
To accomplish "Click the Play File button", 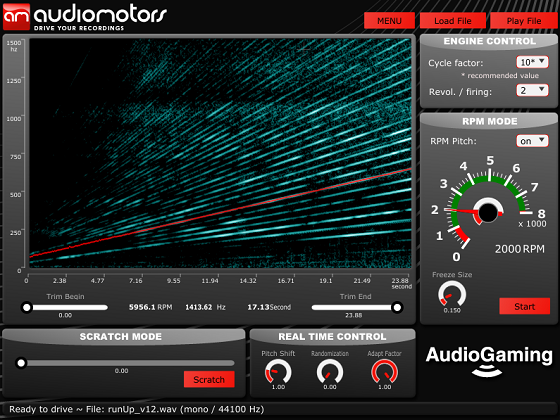I will point(524,21).
